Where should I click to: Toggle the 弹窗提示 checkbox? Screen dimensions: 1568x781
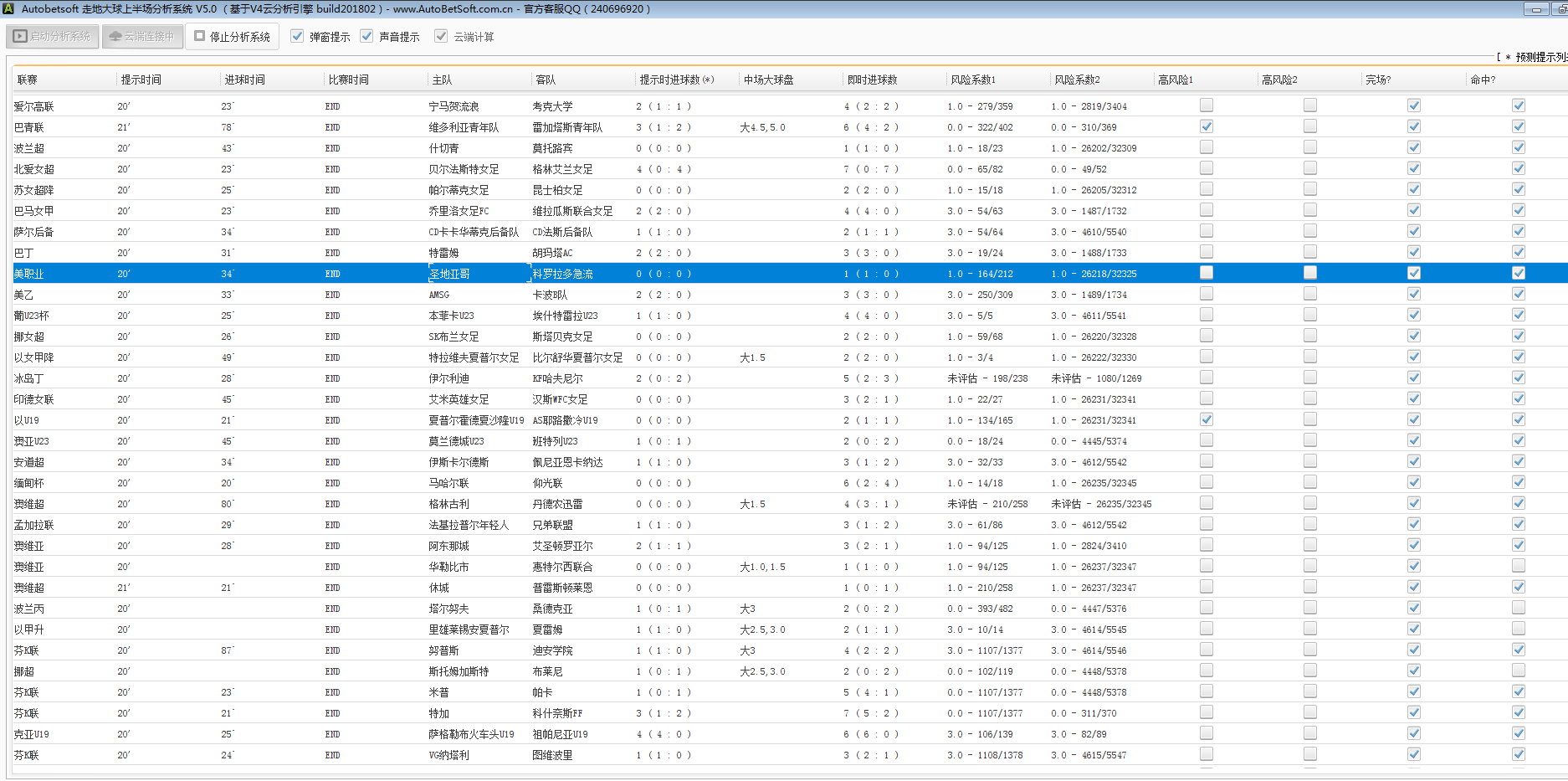click(297, 36)
